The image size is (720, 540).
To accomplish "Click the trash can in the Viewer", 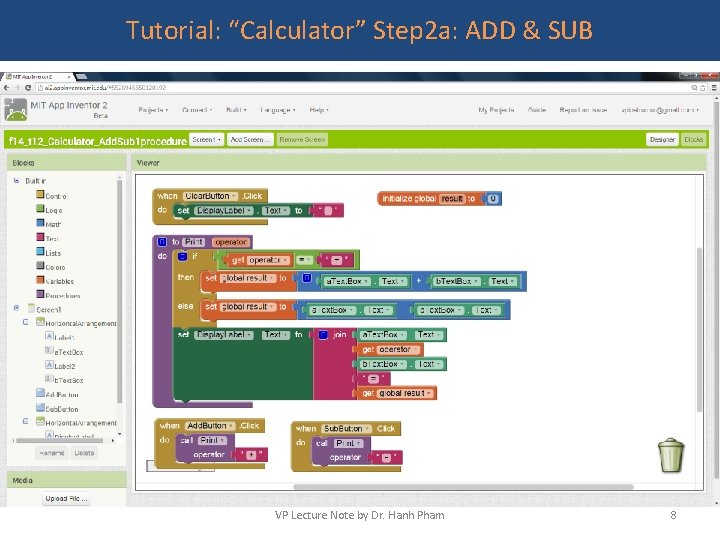I will coord(671,455).
